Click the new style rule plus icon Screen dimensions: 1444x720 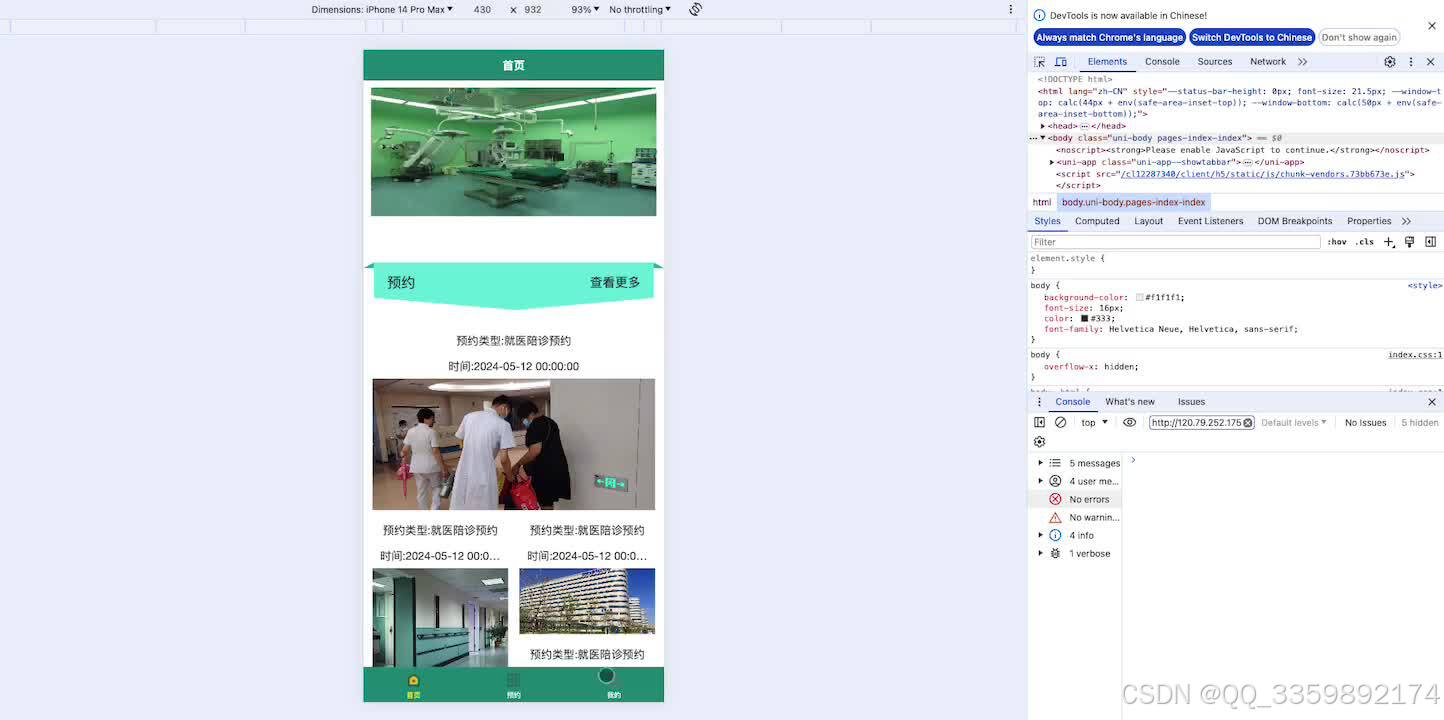(1389, 242)
